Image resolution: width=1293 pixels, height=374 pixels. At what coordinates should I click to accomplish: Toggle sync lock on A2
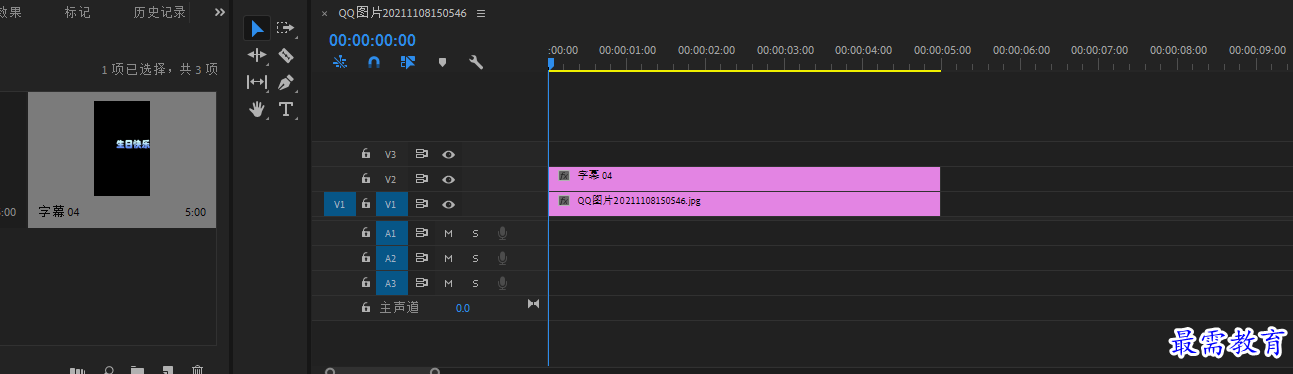coord(422,258)
